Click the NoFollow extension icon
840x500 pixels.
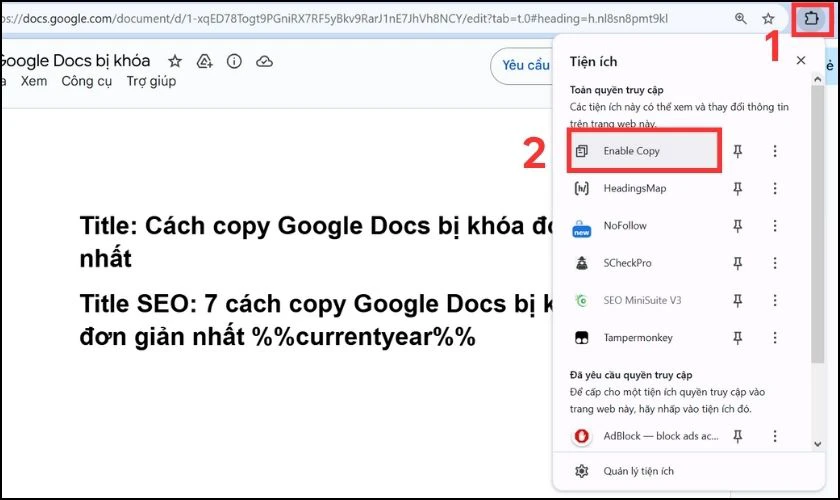[582, 228]
